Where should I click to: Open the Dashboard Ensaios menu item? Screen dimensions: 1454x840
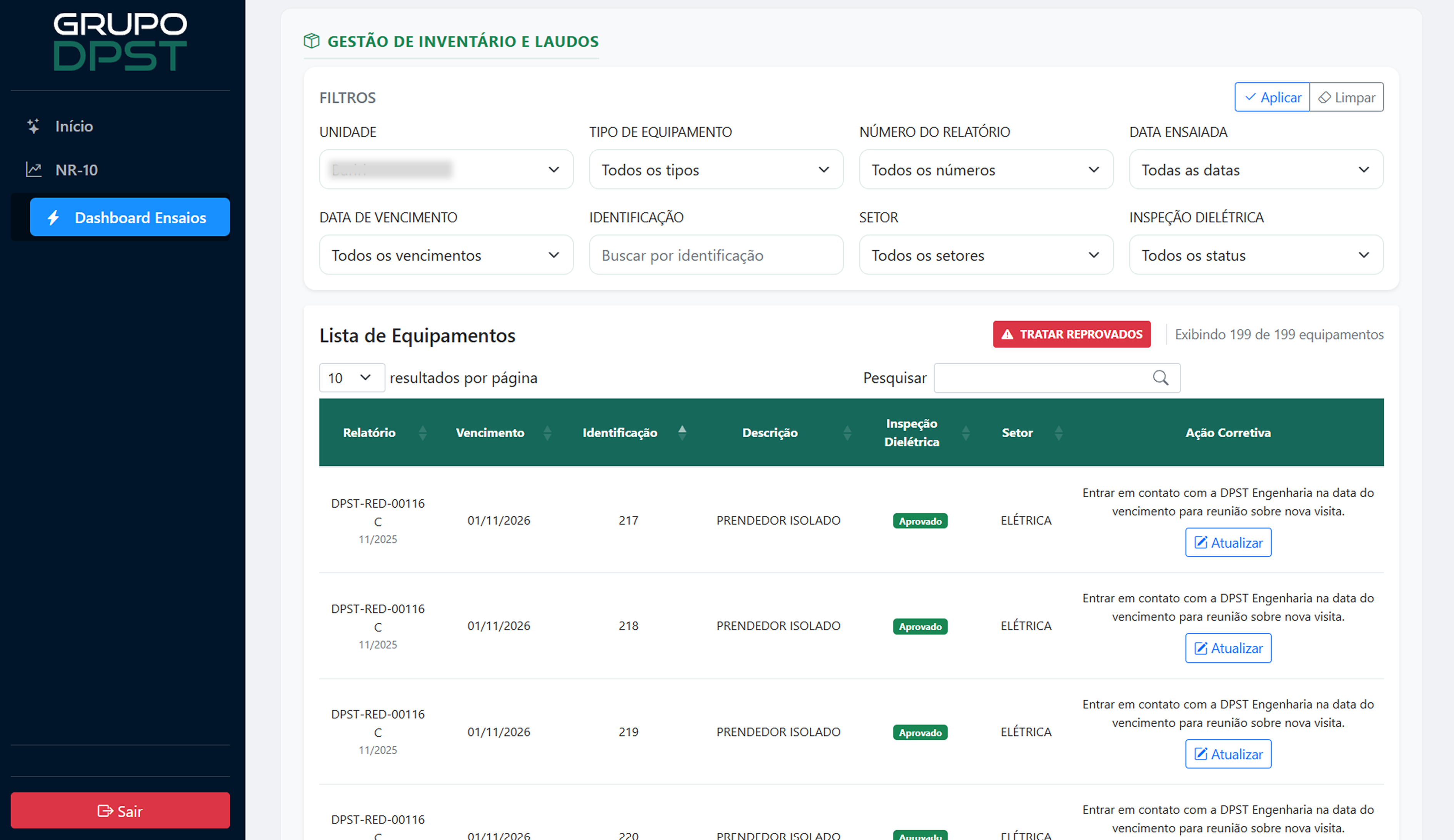tap(130, 218)
